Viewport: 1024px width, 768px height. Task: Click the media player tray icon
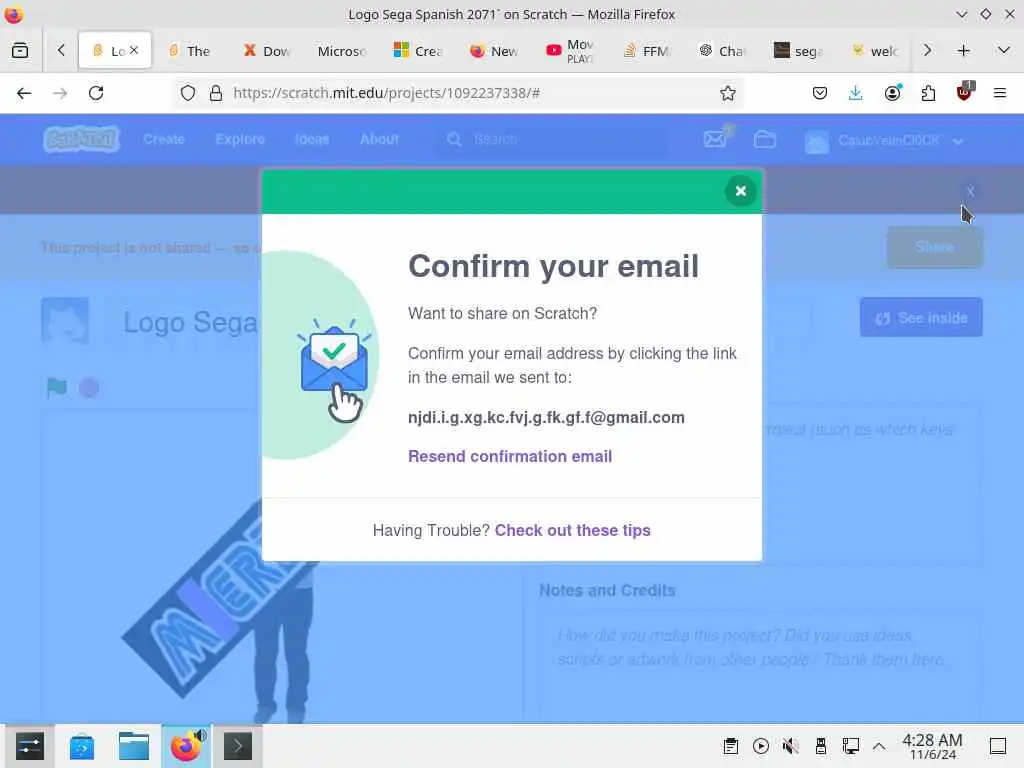pos(761,746)
